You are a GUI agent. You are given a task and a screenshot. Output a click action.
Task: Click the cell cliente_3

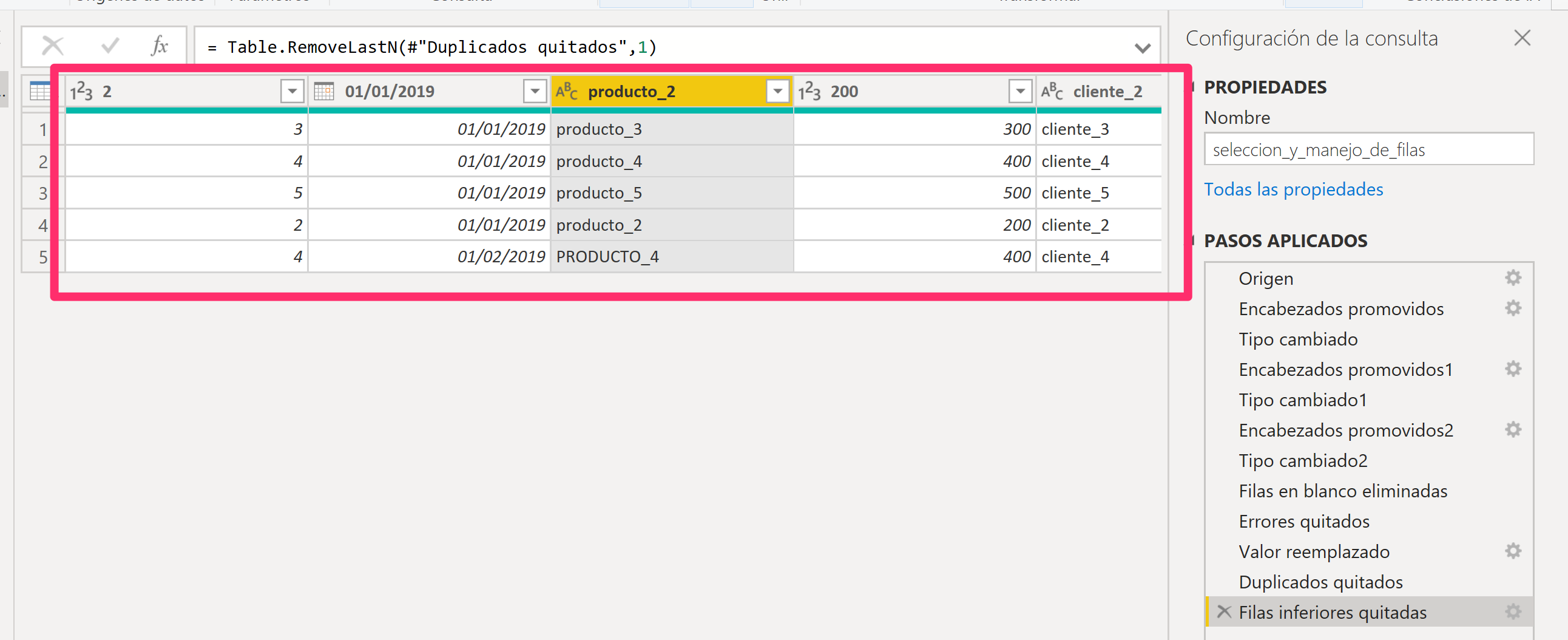point(1099,130)
